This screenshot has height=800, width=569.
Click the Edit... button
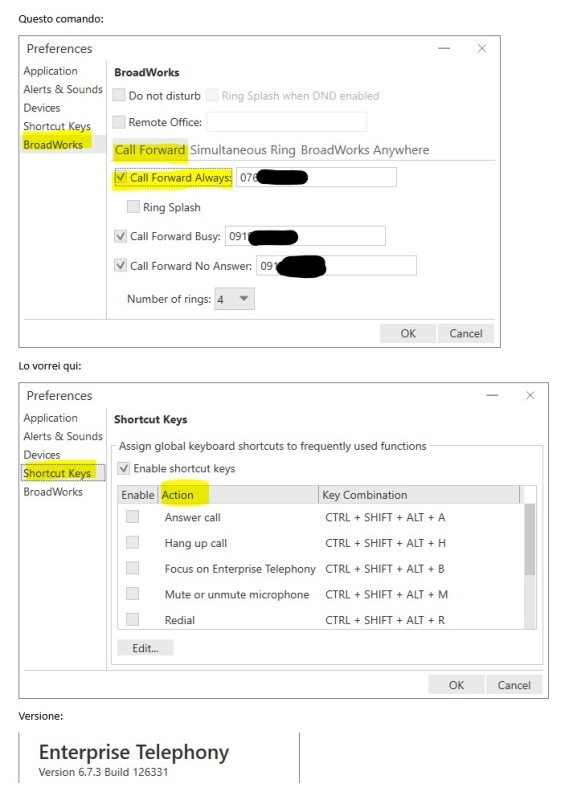[x=145, y=648]
